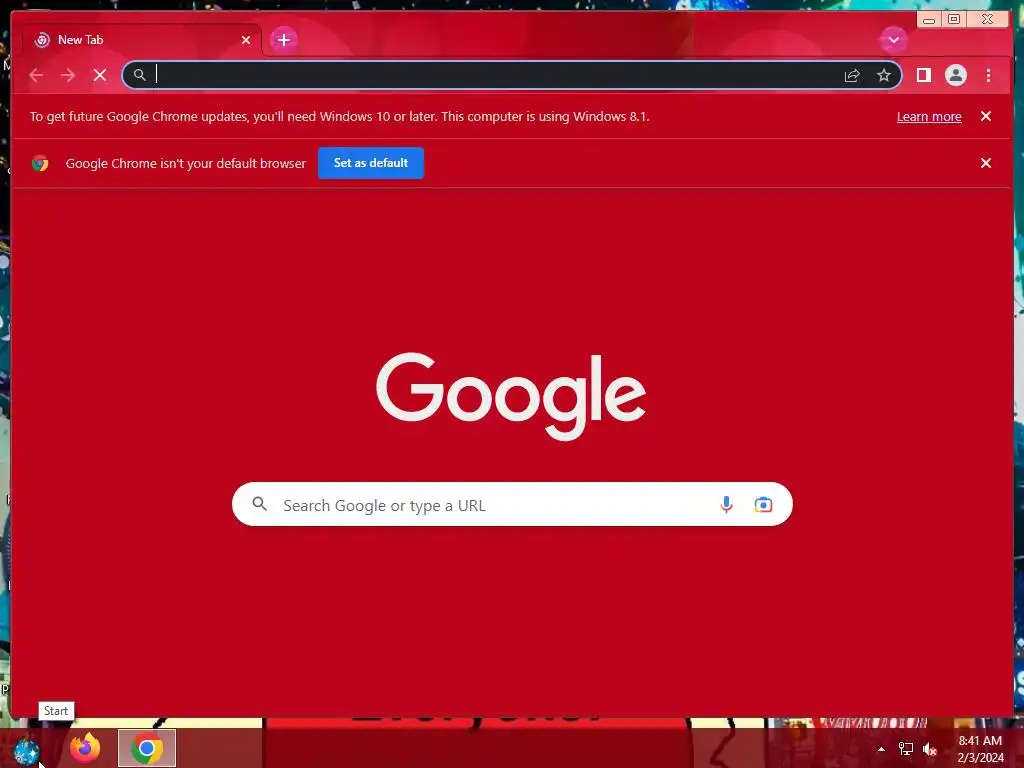
Task: Click the Chrome icon in default browser bar
Action: click(40, 163)
